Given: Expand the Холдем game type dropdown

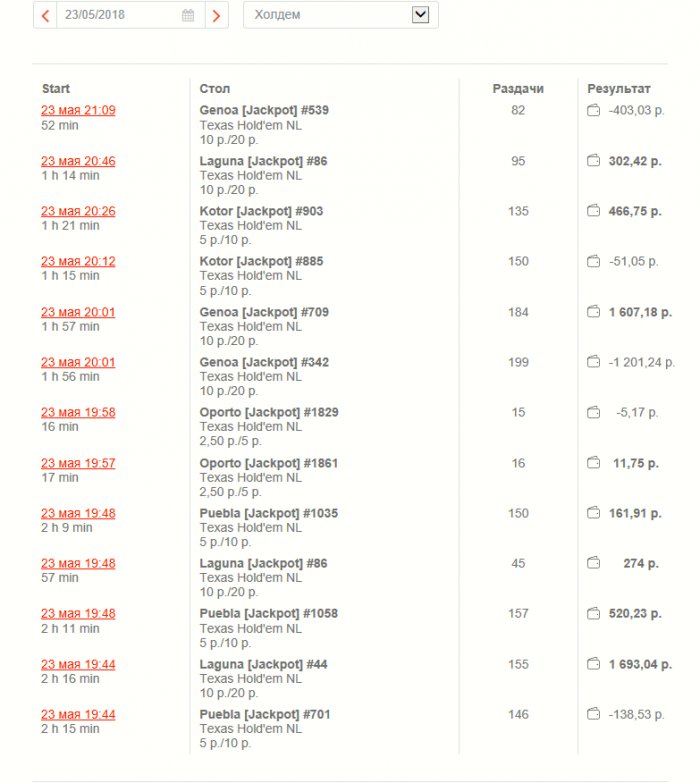Looking at the screenshot, I should tap(341, 15).
